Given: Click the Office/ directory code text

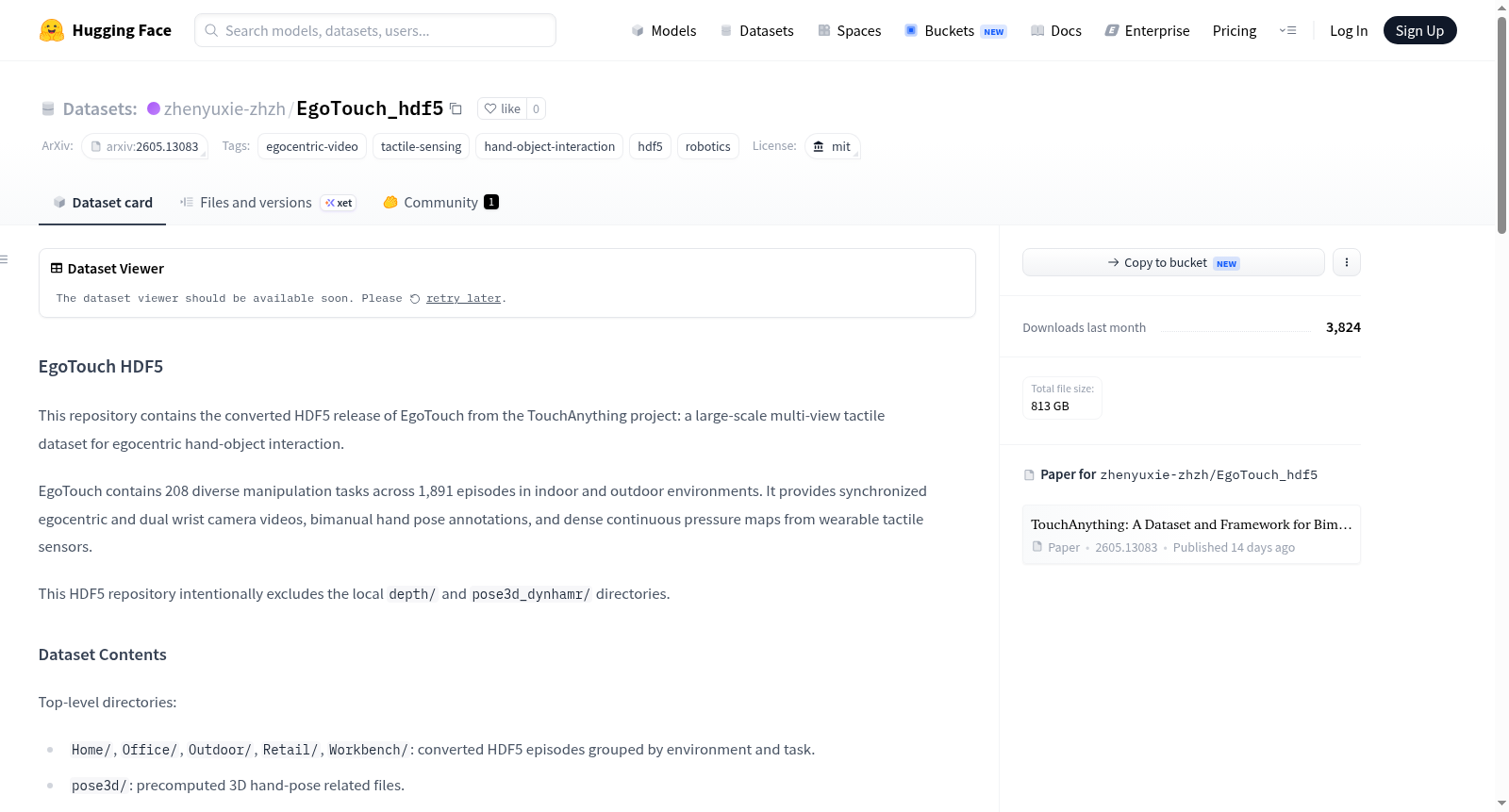Looking at the screenshot, I should click(x=150, y=750).
